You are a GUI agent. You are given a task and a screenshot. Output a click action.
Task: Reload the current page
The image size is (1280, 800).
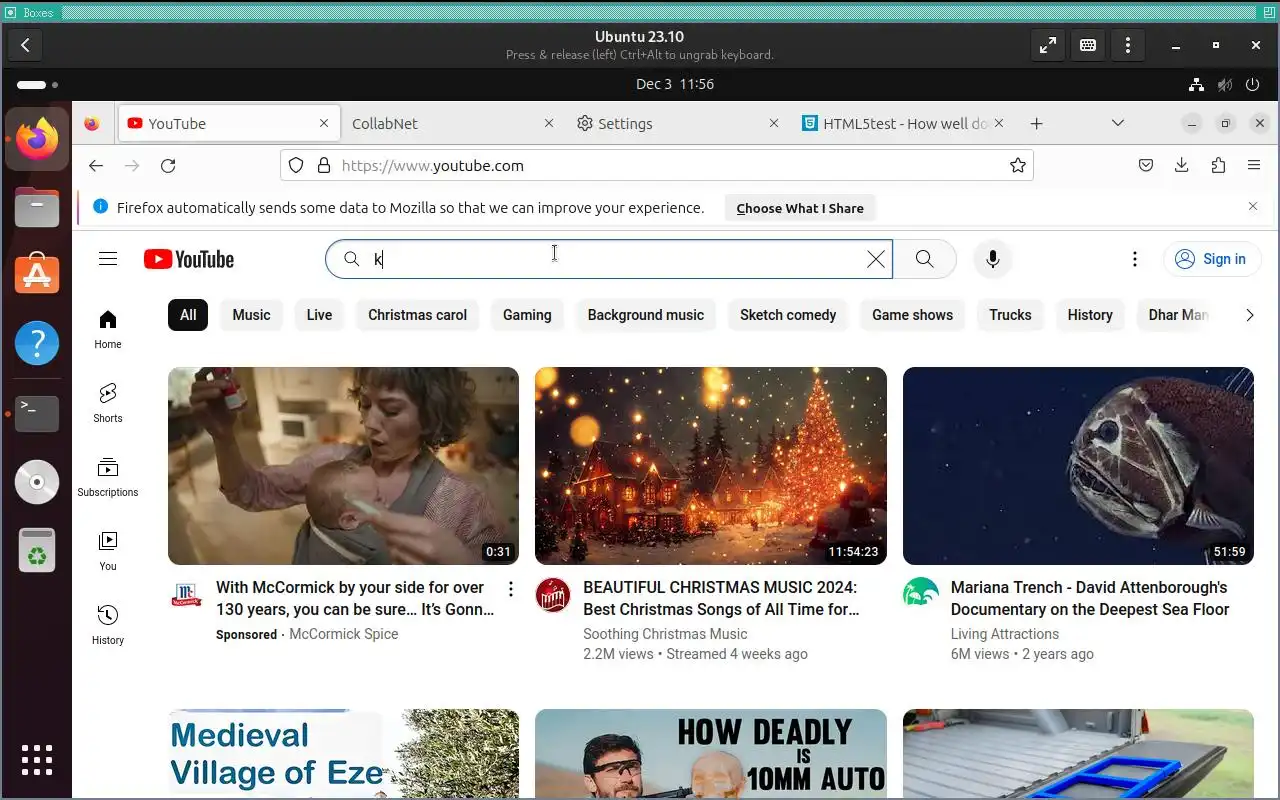pyautogui.click(x=168, y=166)
